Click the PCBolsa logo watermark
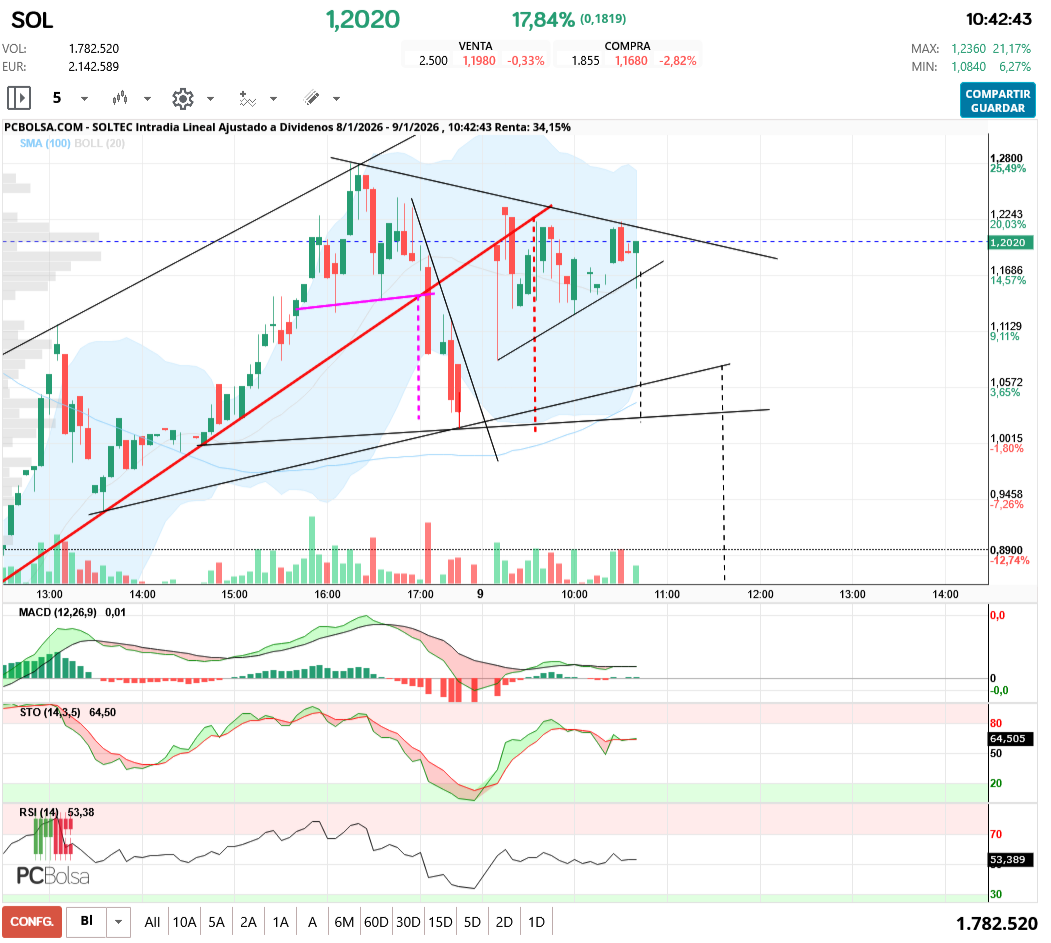This screenshot has width=1051, height=943. pyautogui.click(x=53, y=876)
